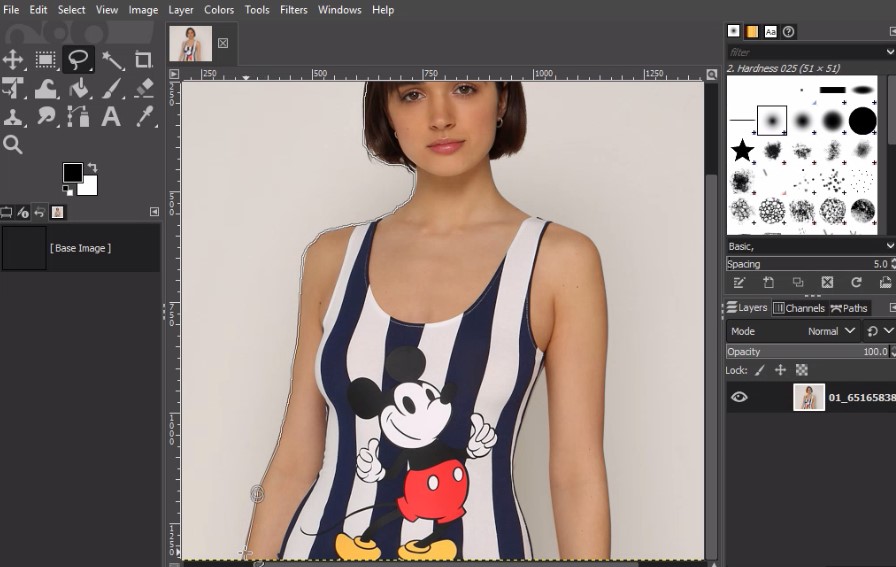Toggle lock alpha channel checkerboard icon
The height and width of the screenshot is (567, 896).
tap(801, 370)
